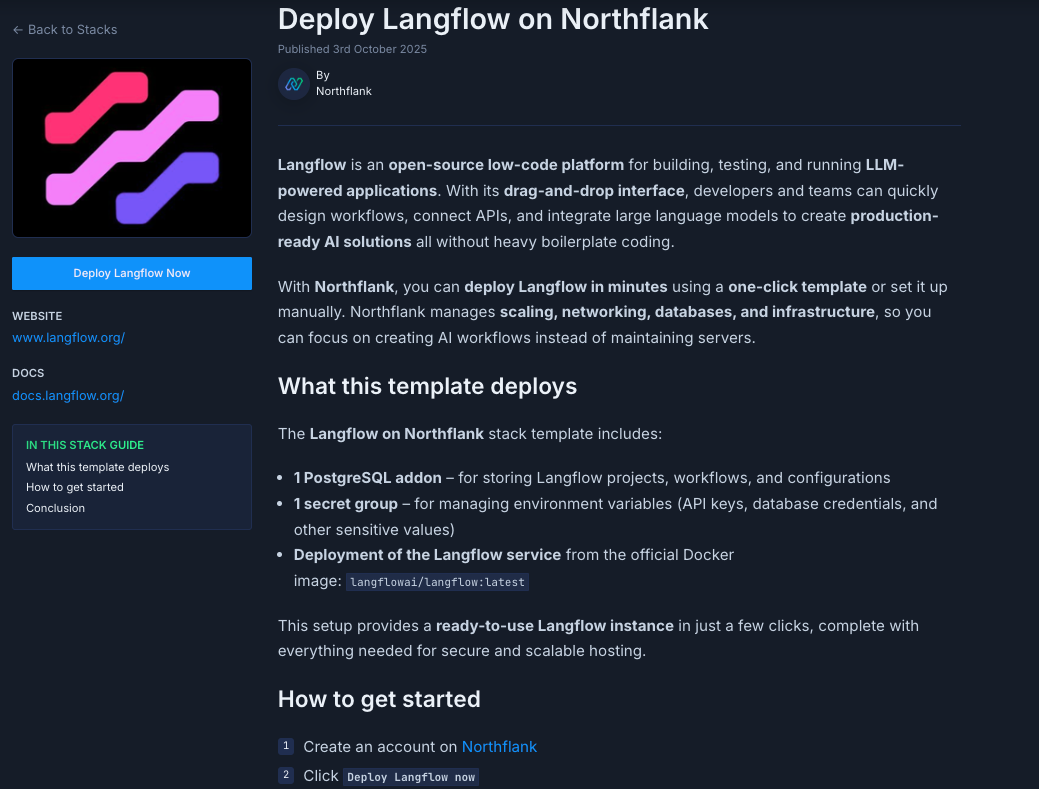
Task: Open the www.langflow.org website link
Action: (x=68, y=338)
